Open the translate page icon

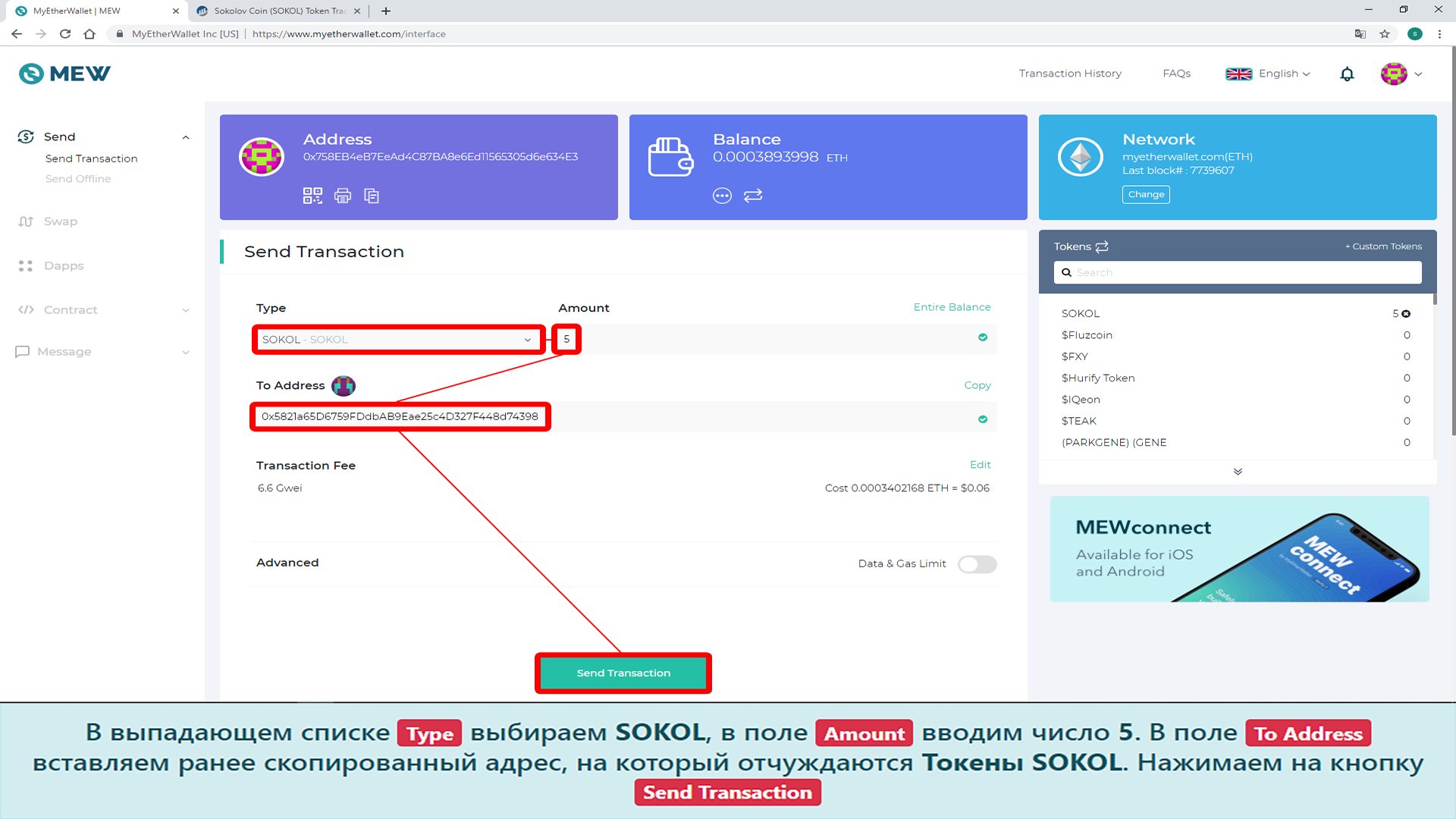point(1360,34)
